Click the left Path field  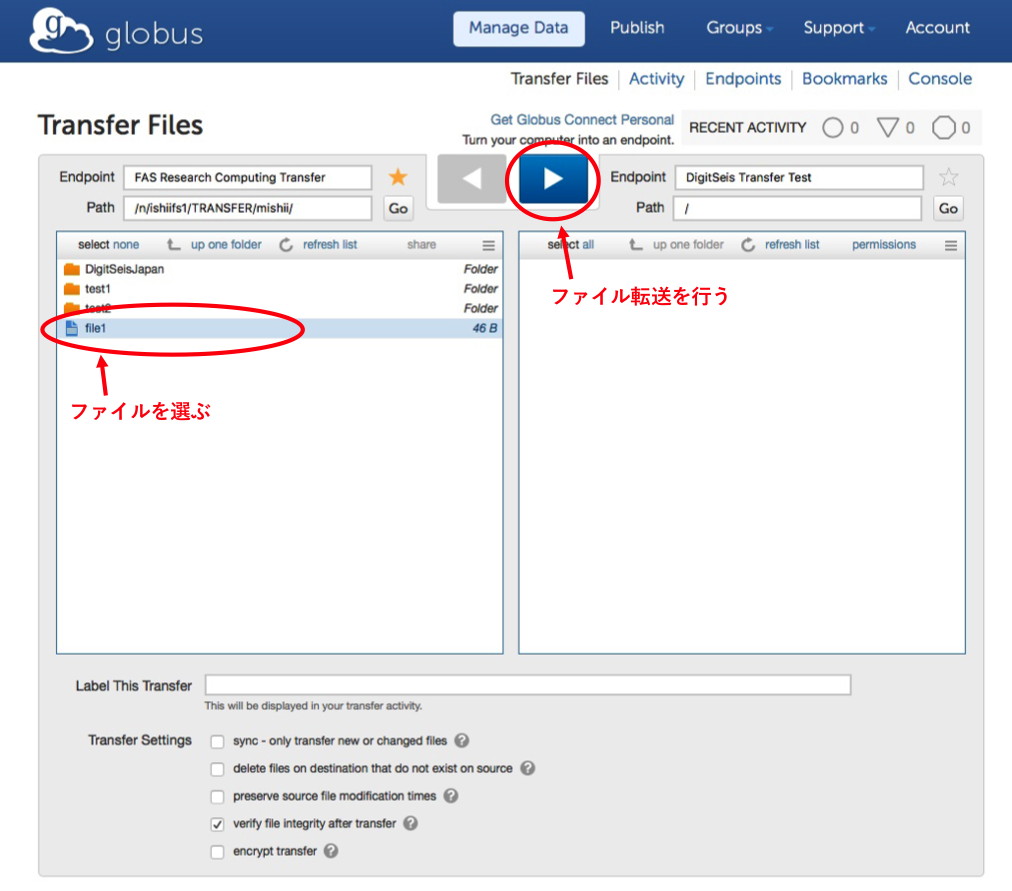click(248, 208)
